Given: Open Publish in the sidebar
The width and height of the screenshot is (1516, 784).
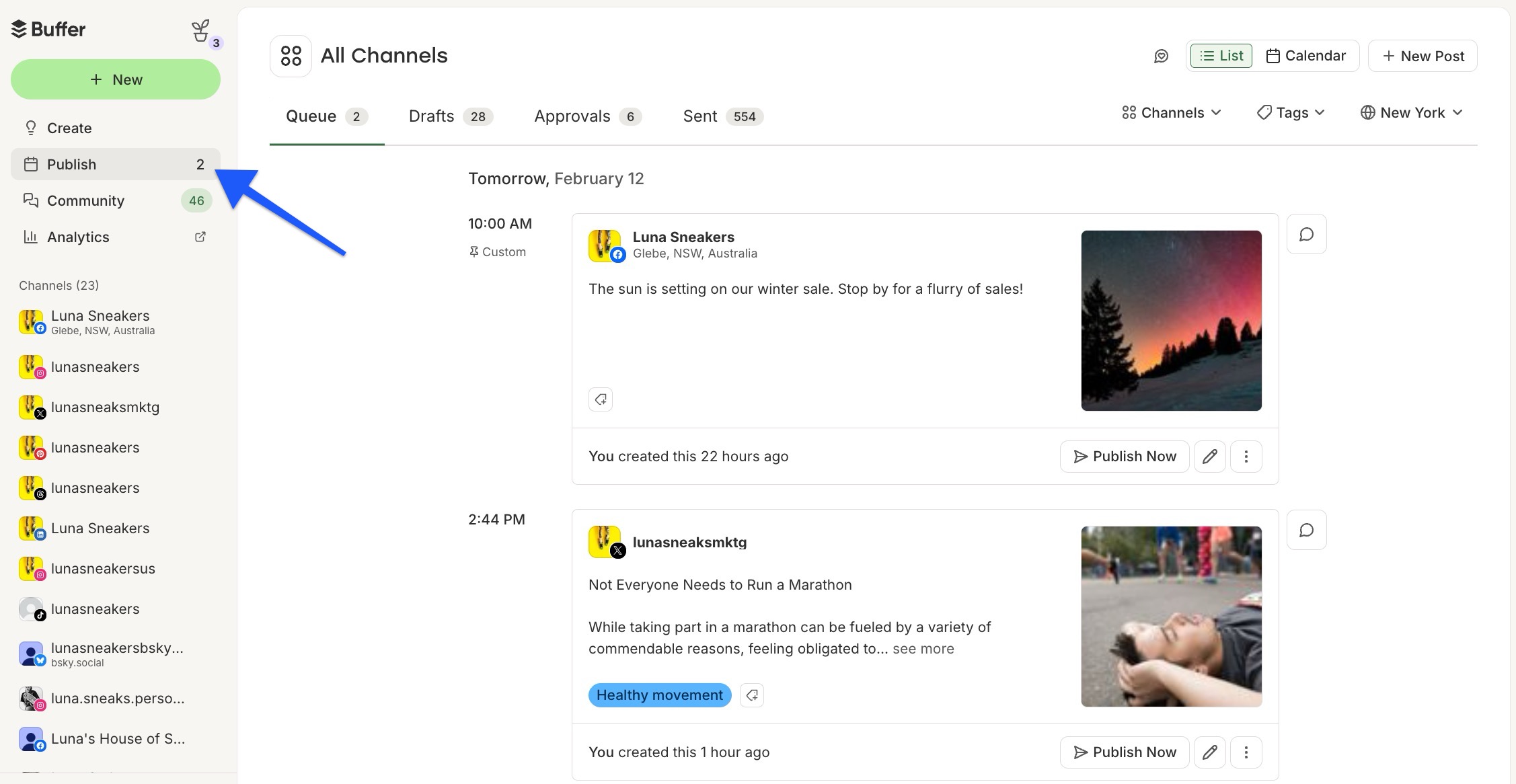Looking at the screenshot, I should pyautogui.click(x=116, y=164).
